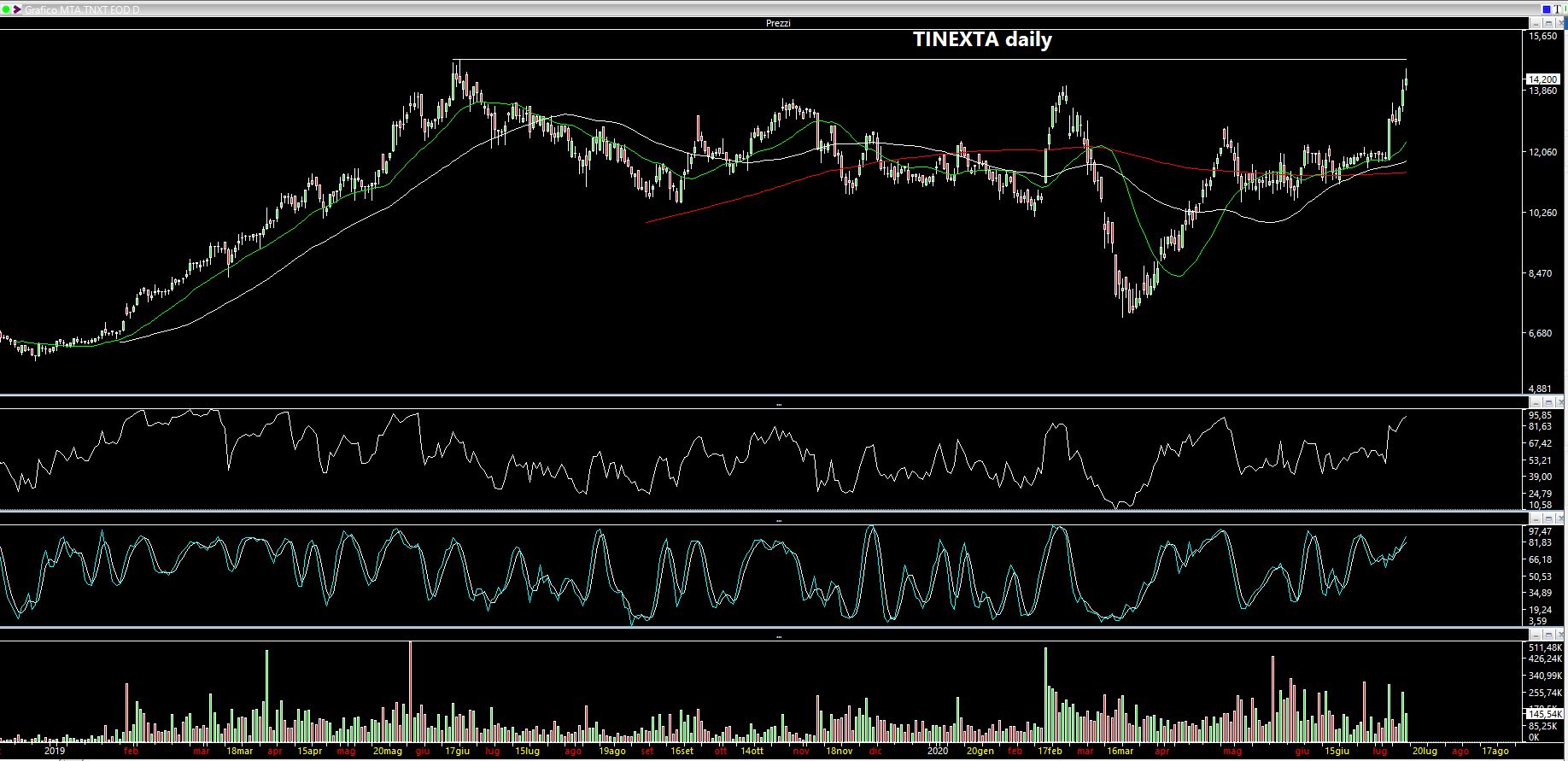Minimize the first oscillator panel below prices

(x=1536, y=402)
